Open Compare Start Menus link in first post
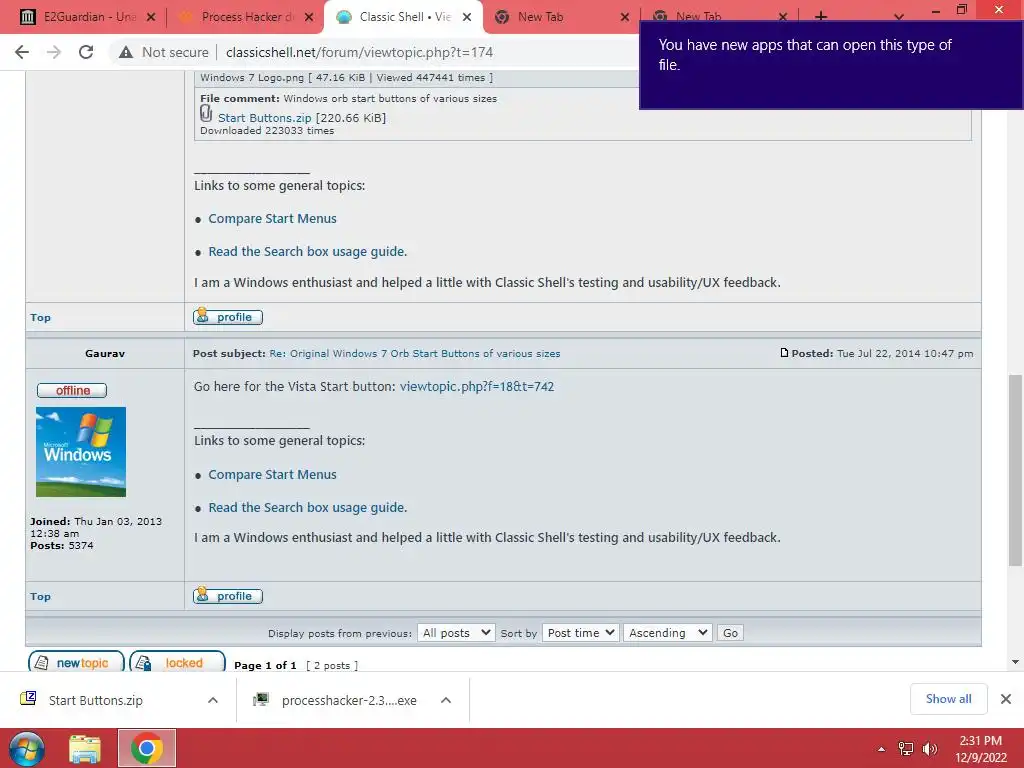This screenshot has height=768, width=1024. pos(272,219)
